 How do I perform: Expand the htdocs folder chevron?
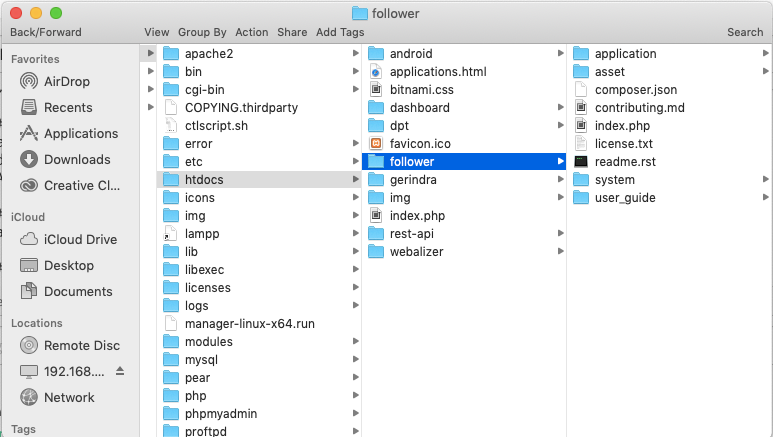[355, 180]
